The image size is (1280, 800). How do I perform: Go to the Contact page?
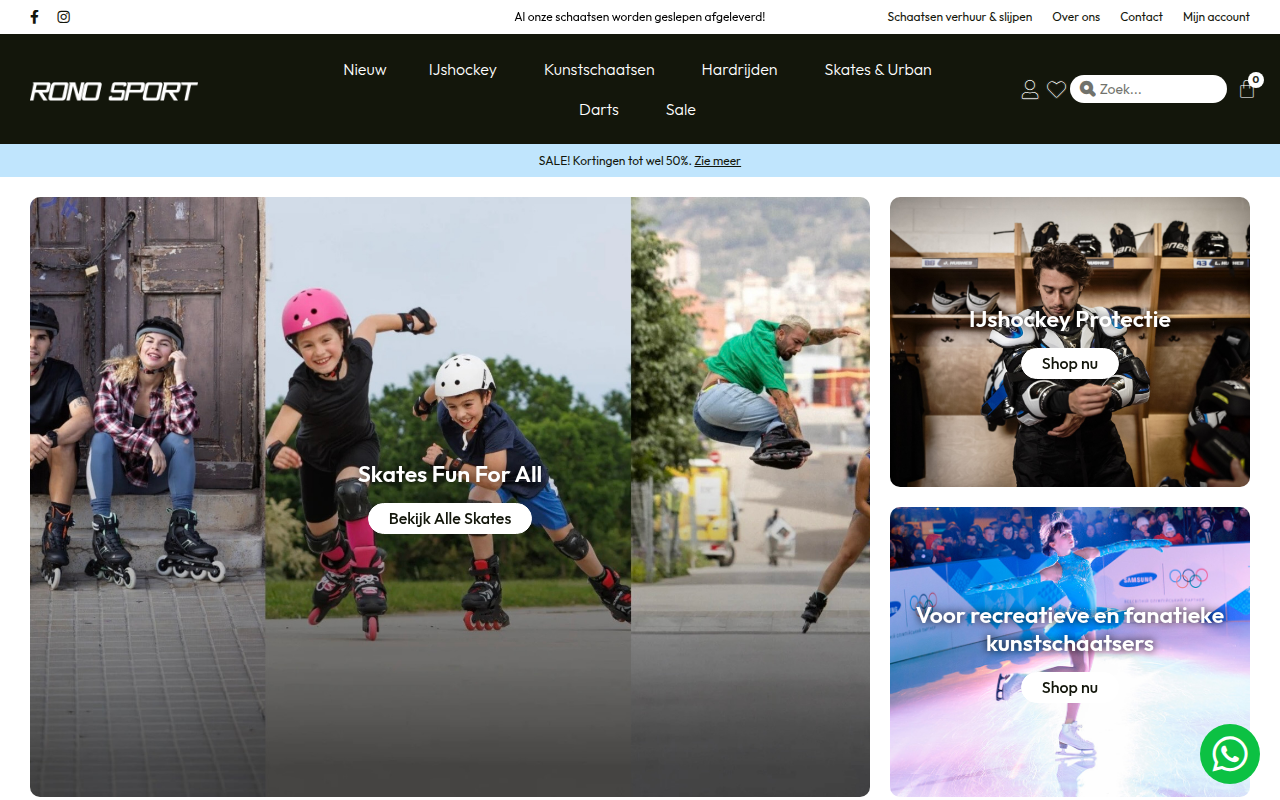[x=1141, y=17]
